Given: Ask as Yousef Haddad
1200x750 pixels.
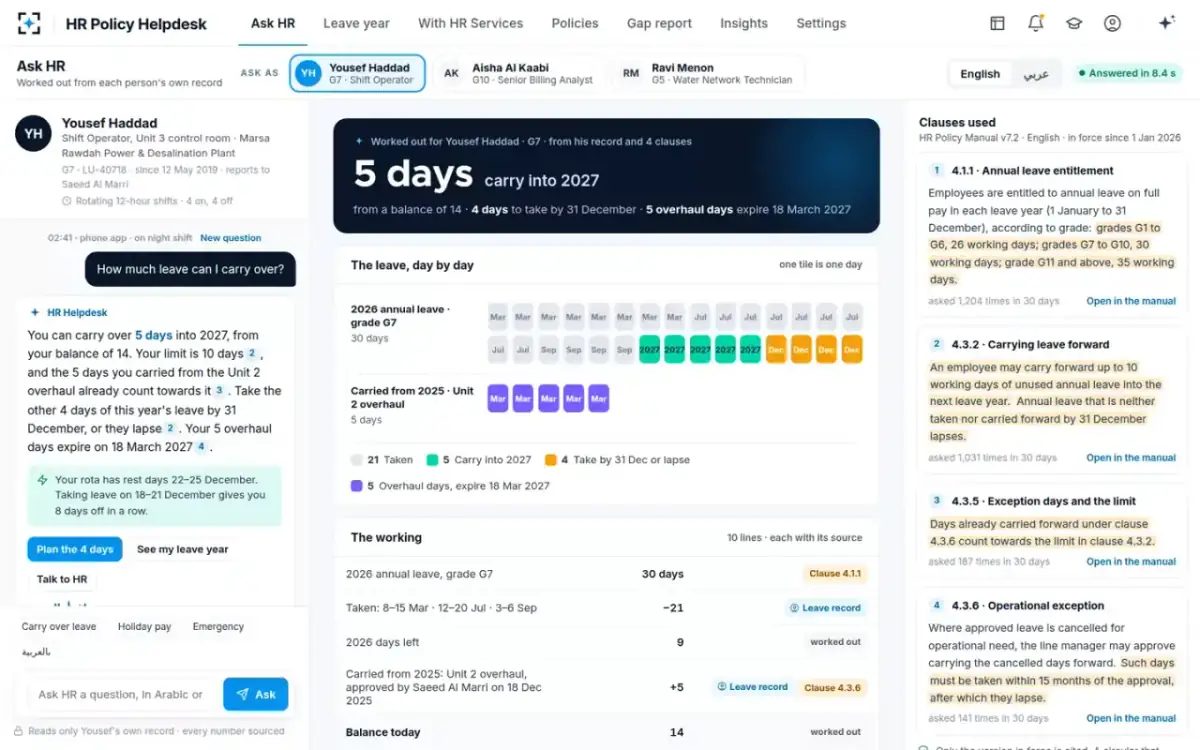Looking at the screenshot, I should (x=357, y=74).
